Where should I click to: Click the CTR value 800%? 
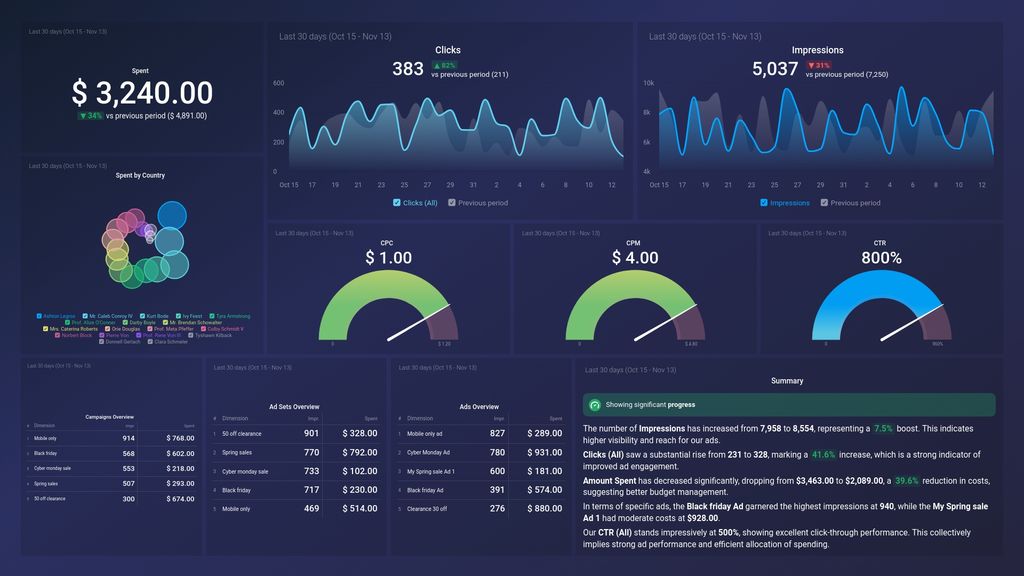[881, 258]
